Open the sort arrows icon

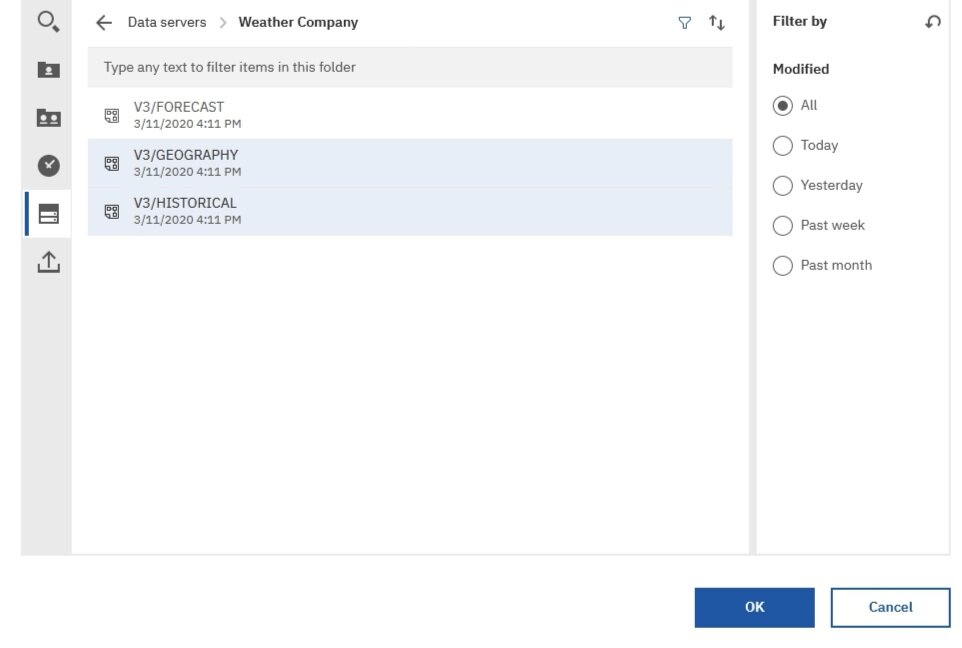click(x=717, y=23)
